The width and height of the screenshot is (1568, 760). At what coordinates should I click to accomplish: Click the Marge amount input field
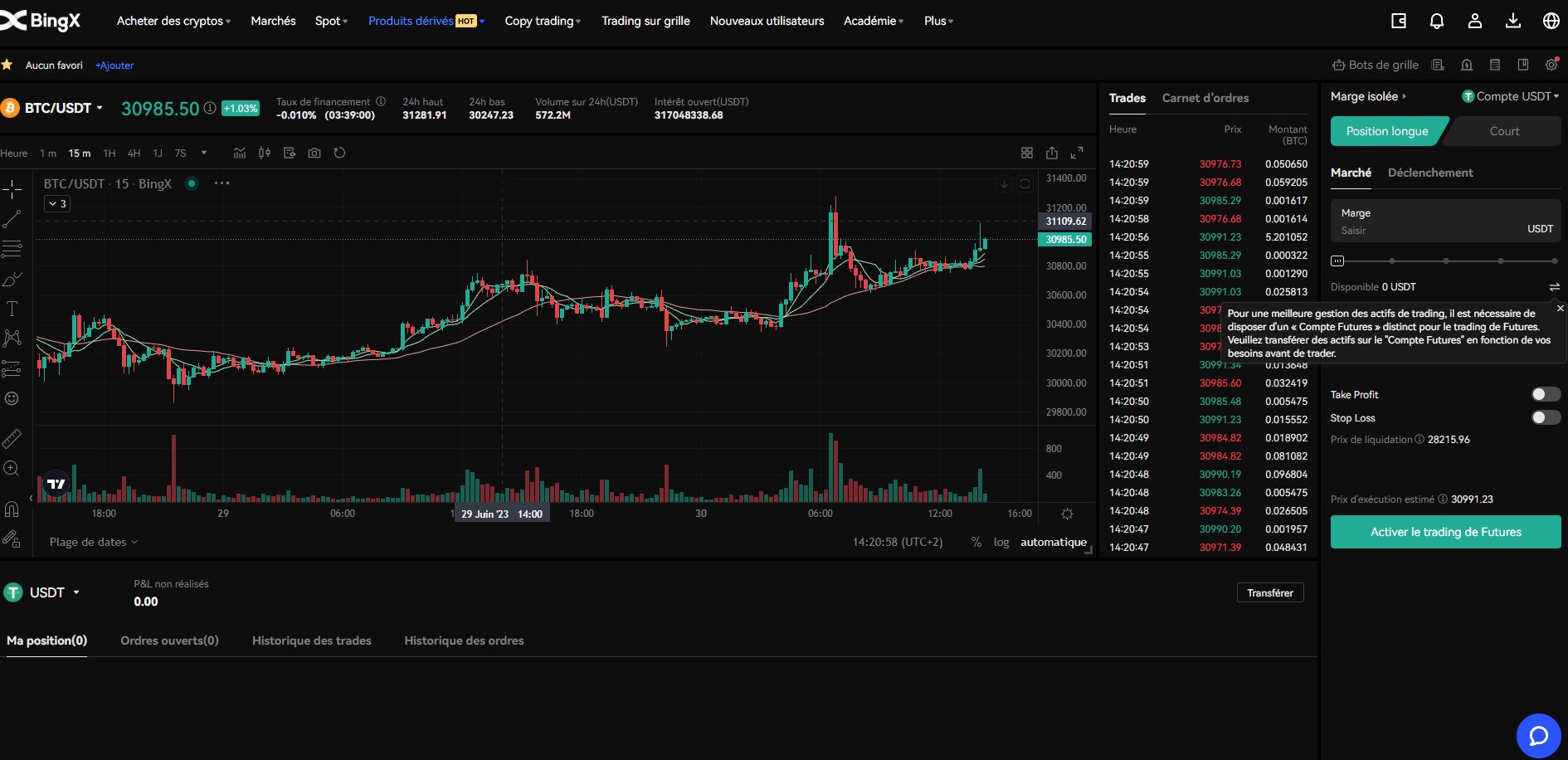[1446, 221]
